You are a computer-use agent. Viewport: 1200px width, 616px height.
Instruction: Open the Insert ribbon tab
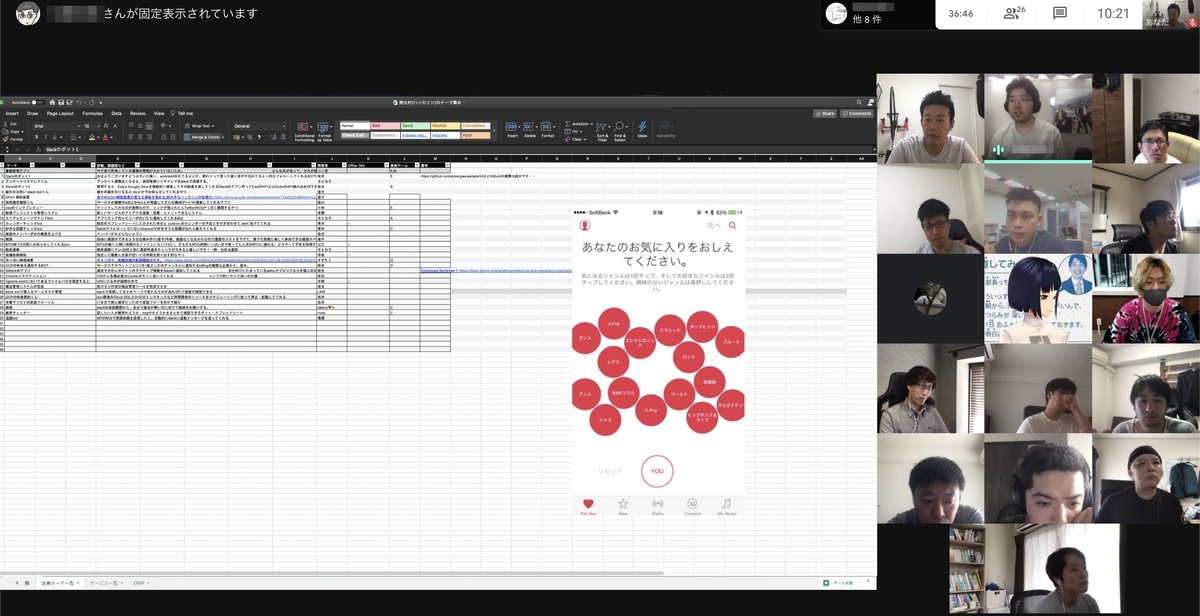tap(12, 113)
